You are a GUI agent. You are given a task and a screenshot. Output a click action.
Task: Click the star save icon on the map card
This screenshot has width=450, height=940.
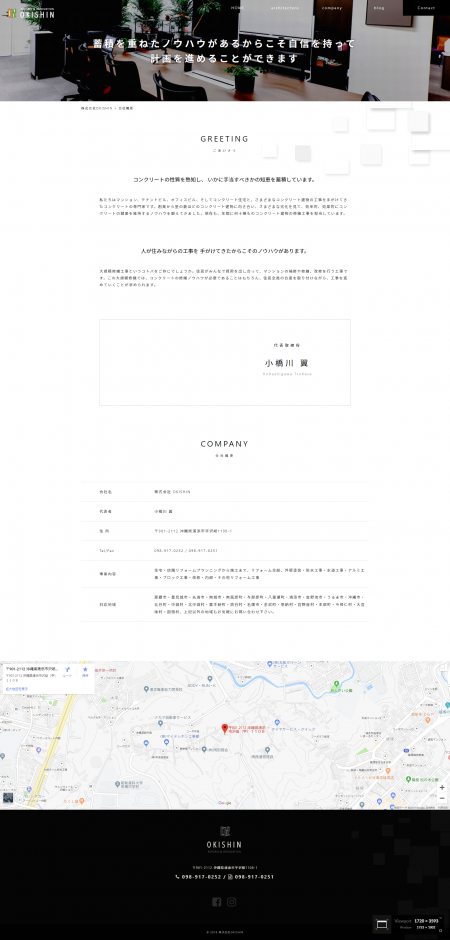coord(85,671)
